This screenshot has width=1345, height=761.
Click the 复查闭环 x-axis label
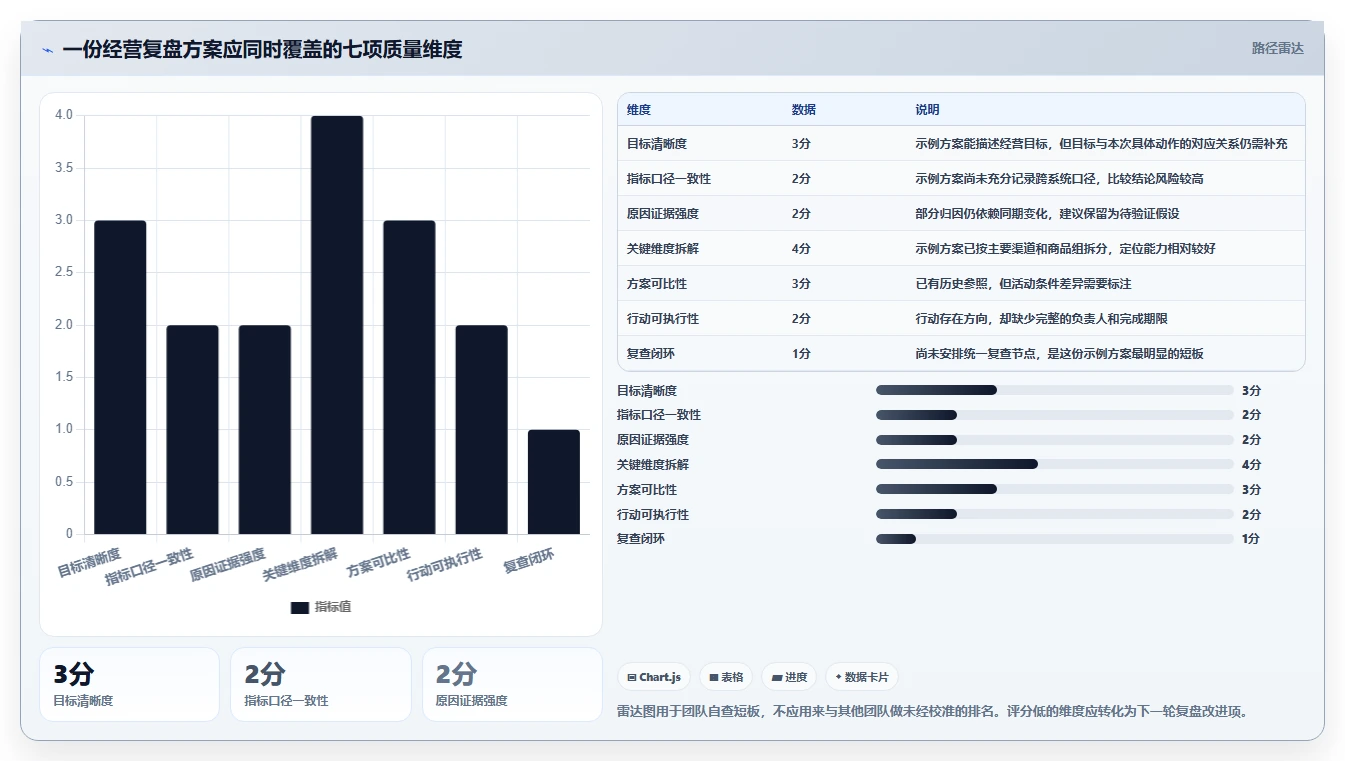point(529,561)
